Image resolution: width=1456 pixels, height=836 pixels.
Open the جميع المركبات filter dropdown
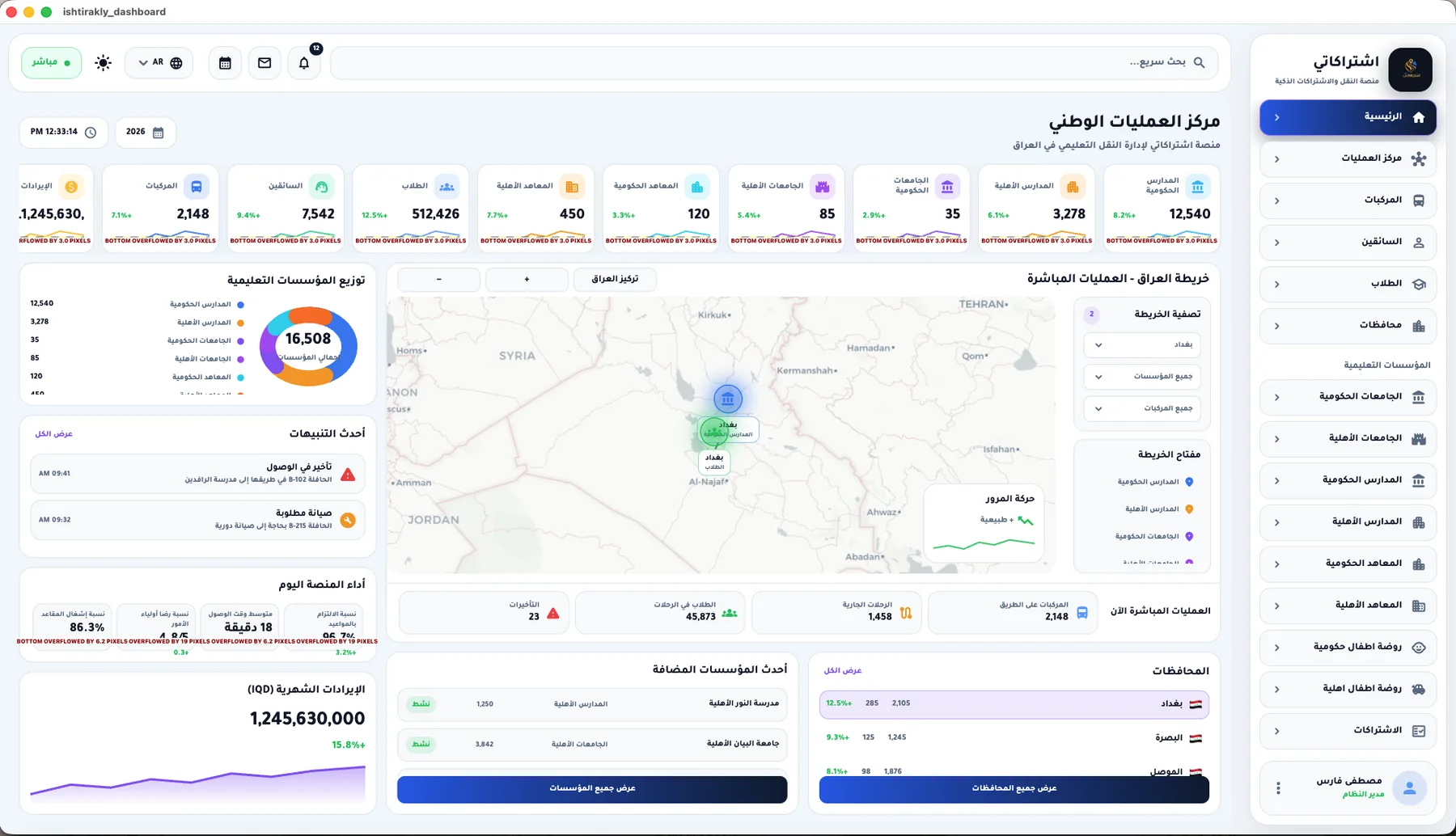pyautogui.click(x=1142, y=408)
